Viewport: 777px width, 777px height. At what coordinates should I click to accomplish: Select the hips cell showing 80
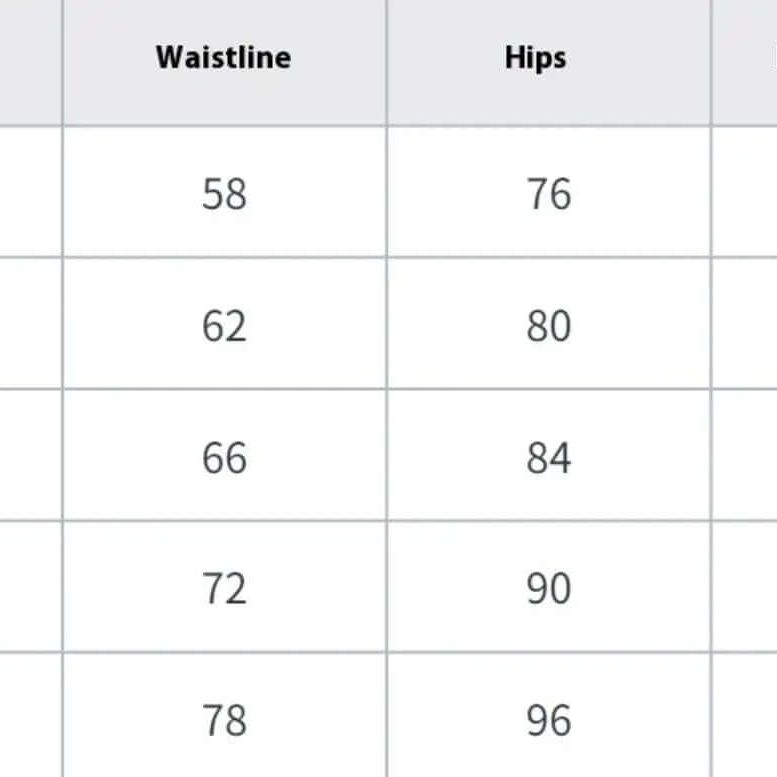click(549, 324)
